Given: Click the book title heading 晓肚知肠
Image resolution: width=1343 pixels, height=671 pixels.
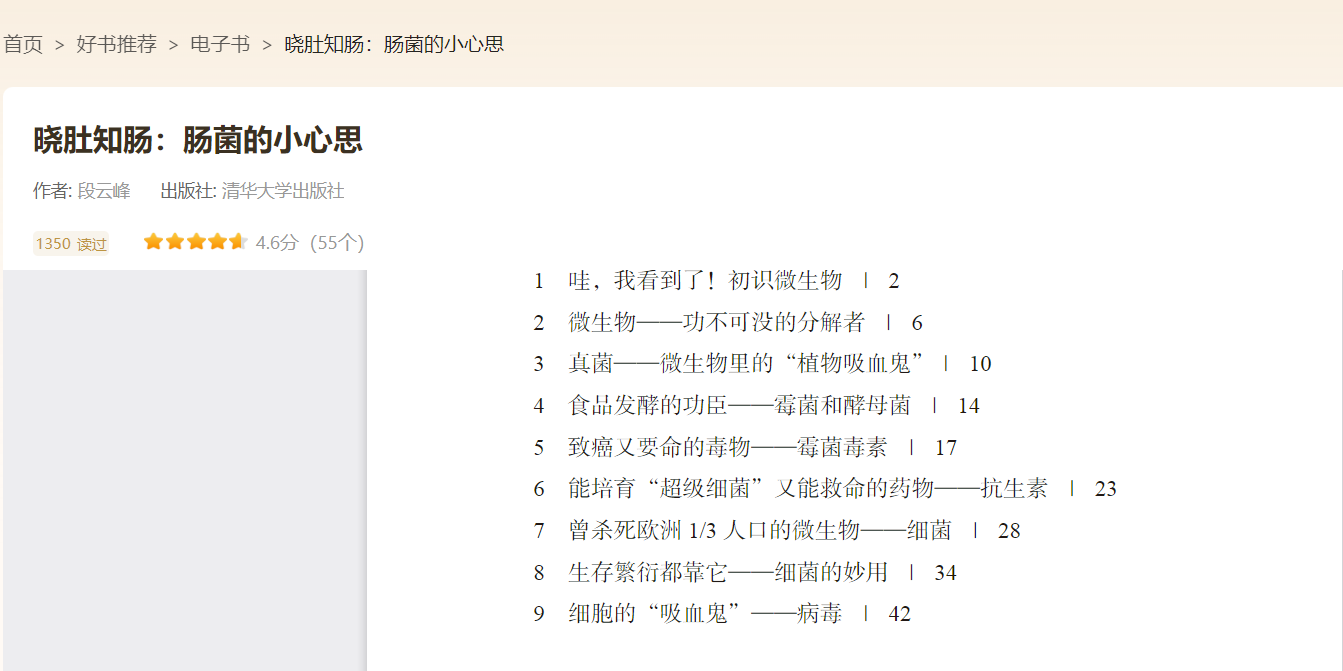Looking at the screenshot, I should [x=198, y=140].
